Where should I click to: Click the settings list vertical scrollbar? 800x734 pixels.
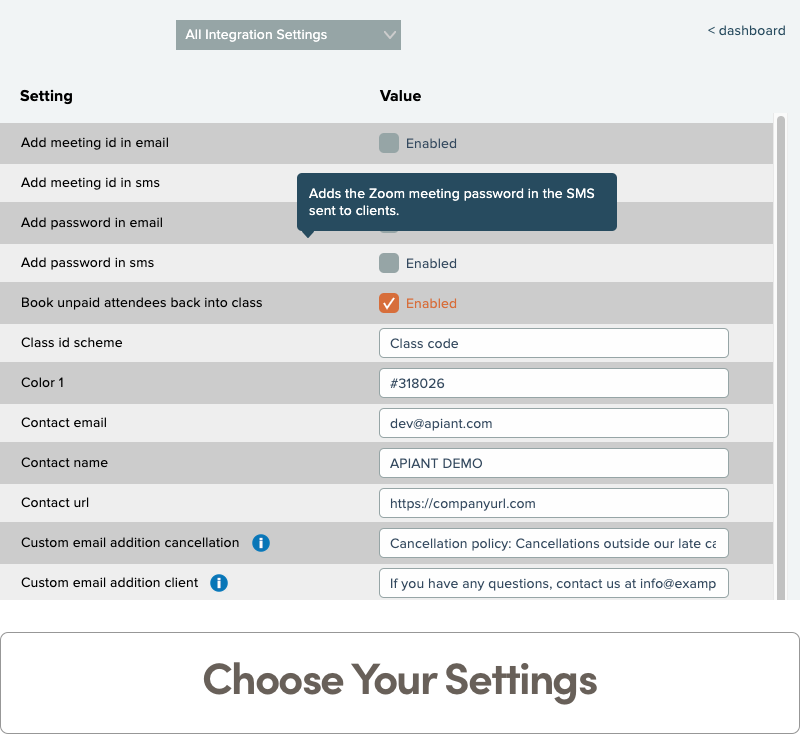coord(780,350)
